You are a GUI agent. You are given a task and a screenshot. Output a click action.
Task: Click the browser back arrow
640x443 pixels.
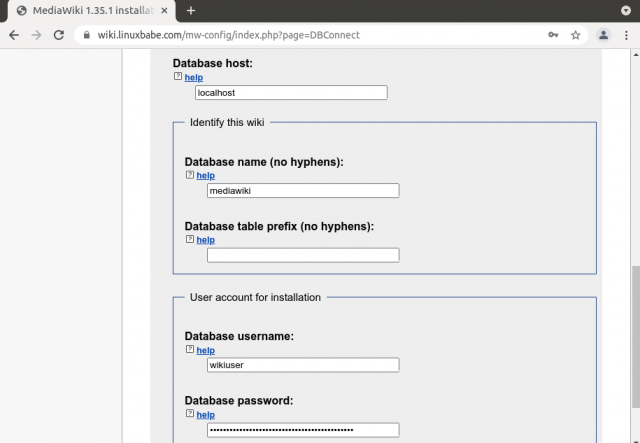[13, 34]
